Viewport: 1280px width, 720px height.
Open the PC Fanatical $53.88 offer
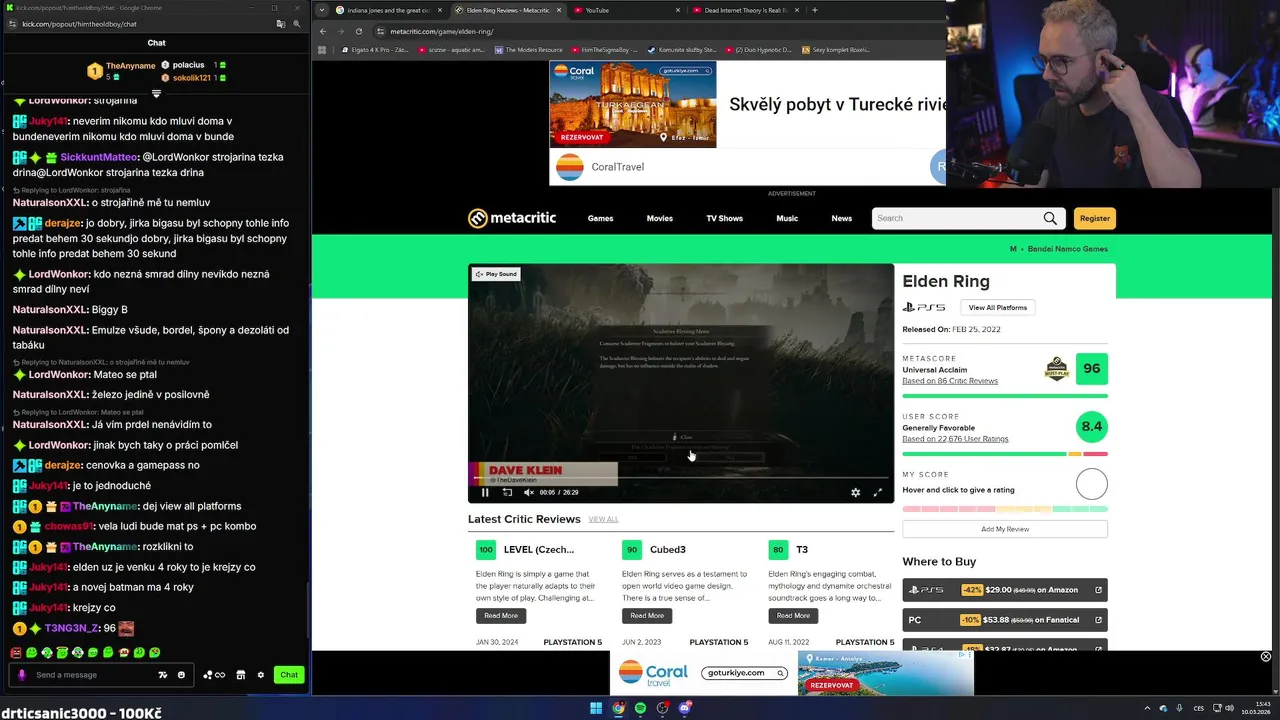[1005, 620]
